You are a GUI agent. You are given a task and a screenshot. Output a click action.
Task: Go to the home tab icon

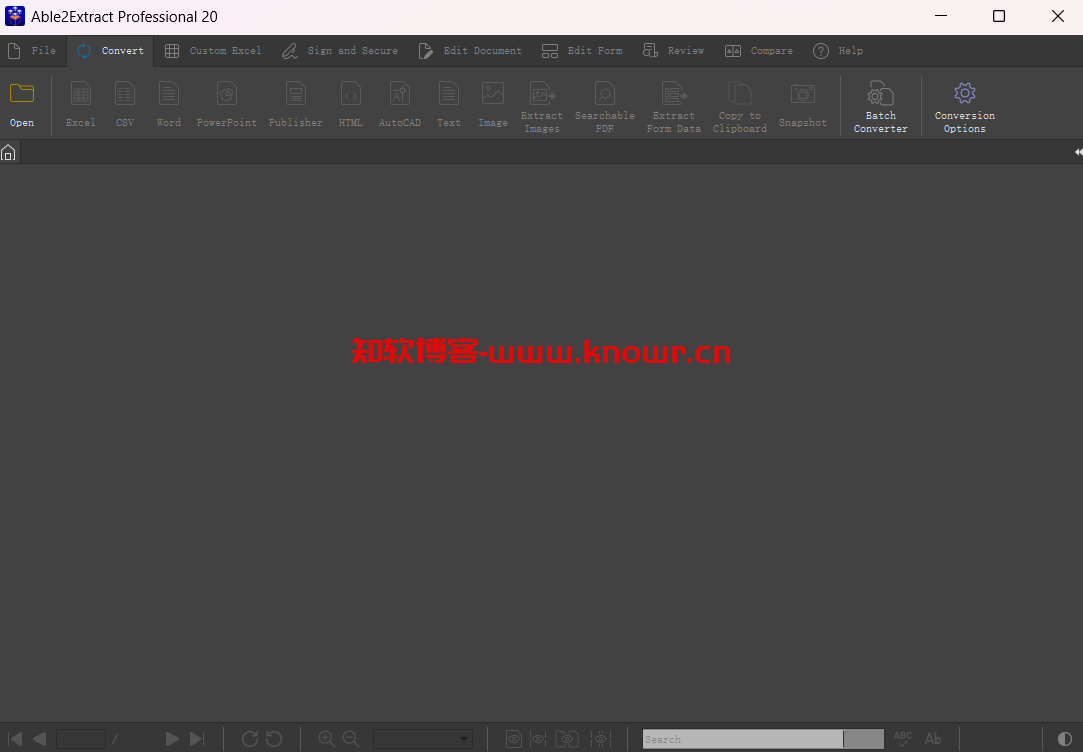pyautogui.click(x=8, y=153)
